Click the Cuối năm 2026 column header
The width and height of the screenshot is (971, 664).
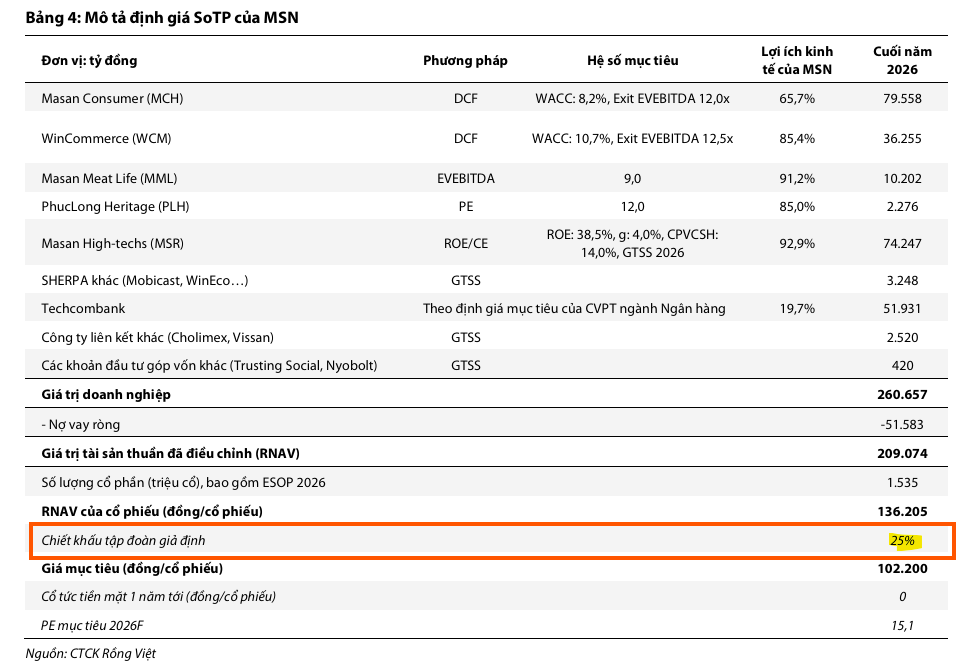click(x=902, y=60)
